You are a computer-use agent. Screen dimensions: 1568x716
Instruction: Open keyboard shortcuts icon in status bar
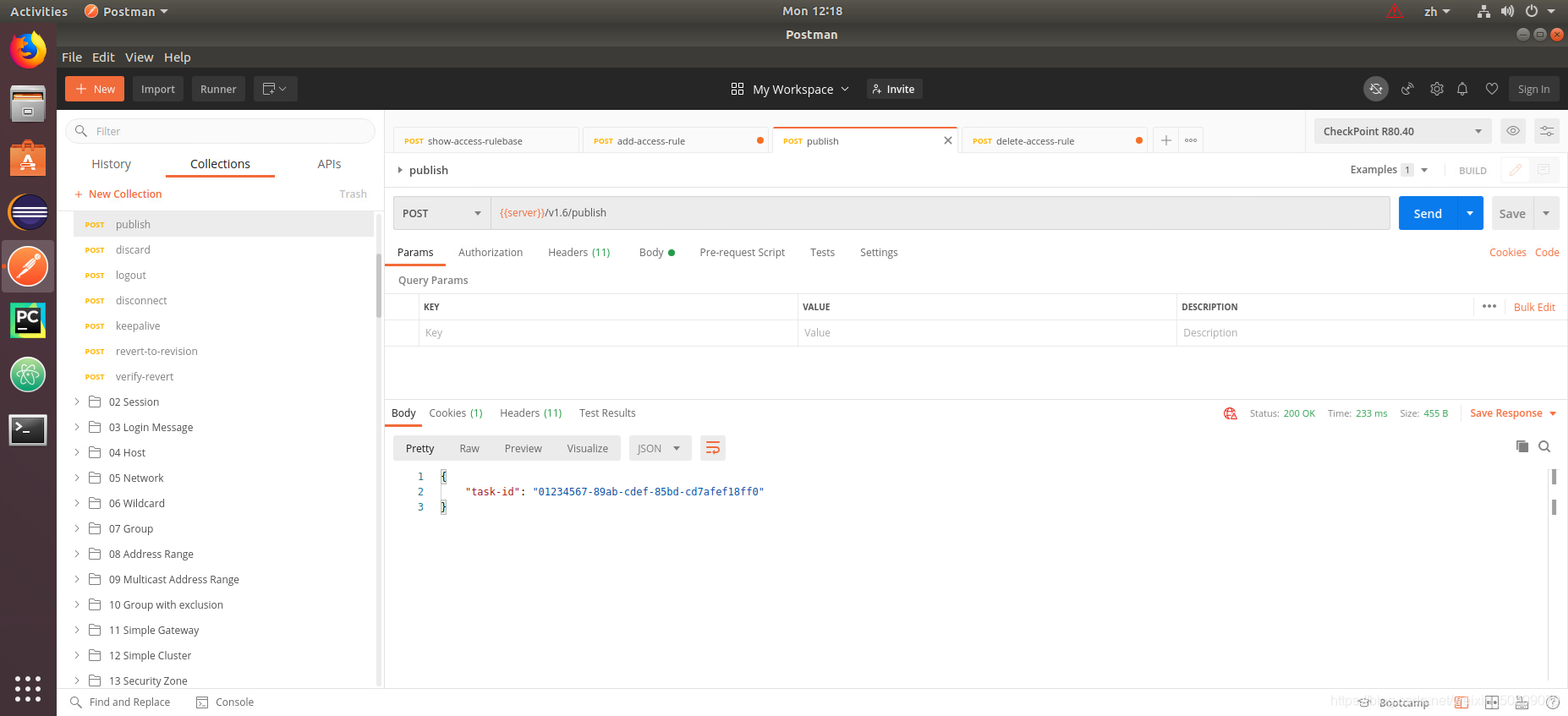[1521, 702]
